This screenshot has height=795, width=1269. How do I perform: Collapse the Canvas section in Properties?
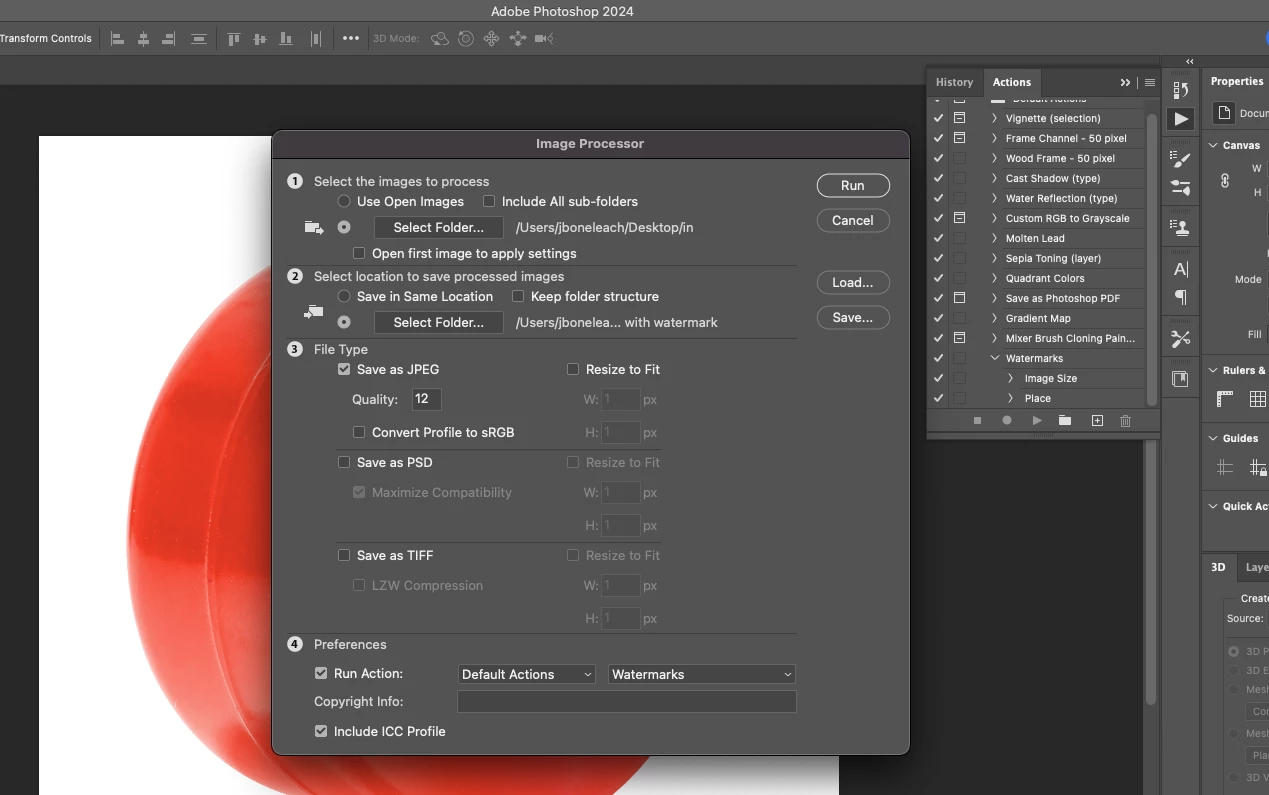coord(1213,145)
